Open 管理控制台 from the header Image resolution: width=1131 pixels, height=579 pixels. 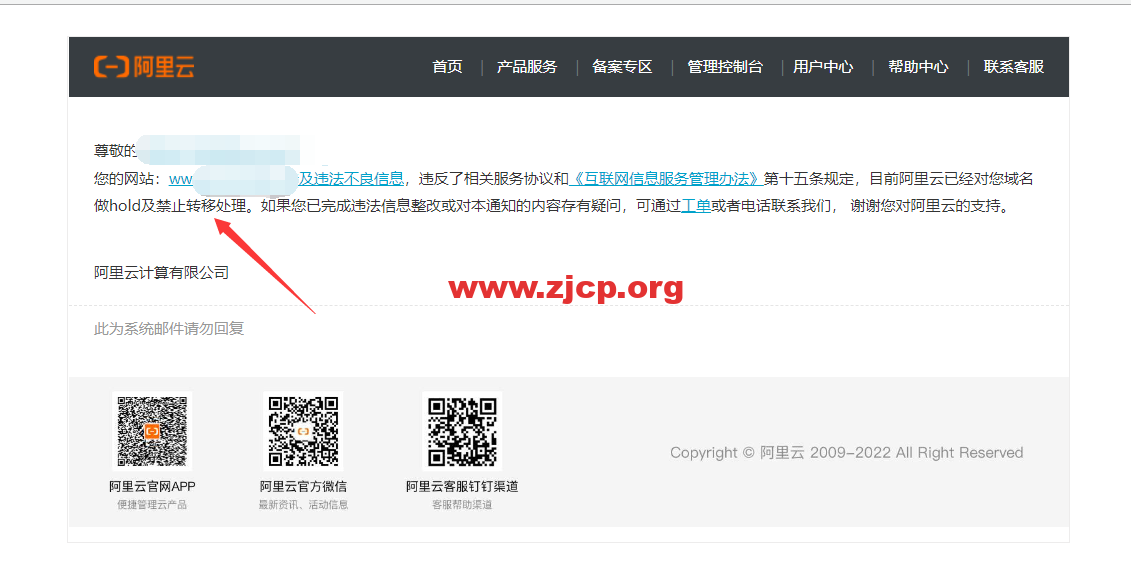[x=725, y=67]
